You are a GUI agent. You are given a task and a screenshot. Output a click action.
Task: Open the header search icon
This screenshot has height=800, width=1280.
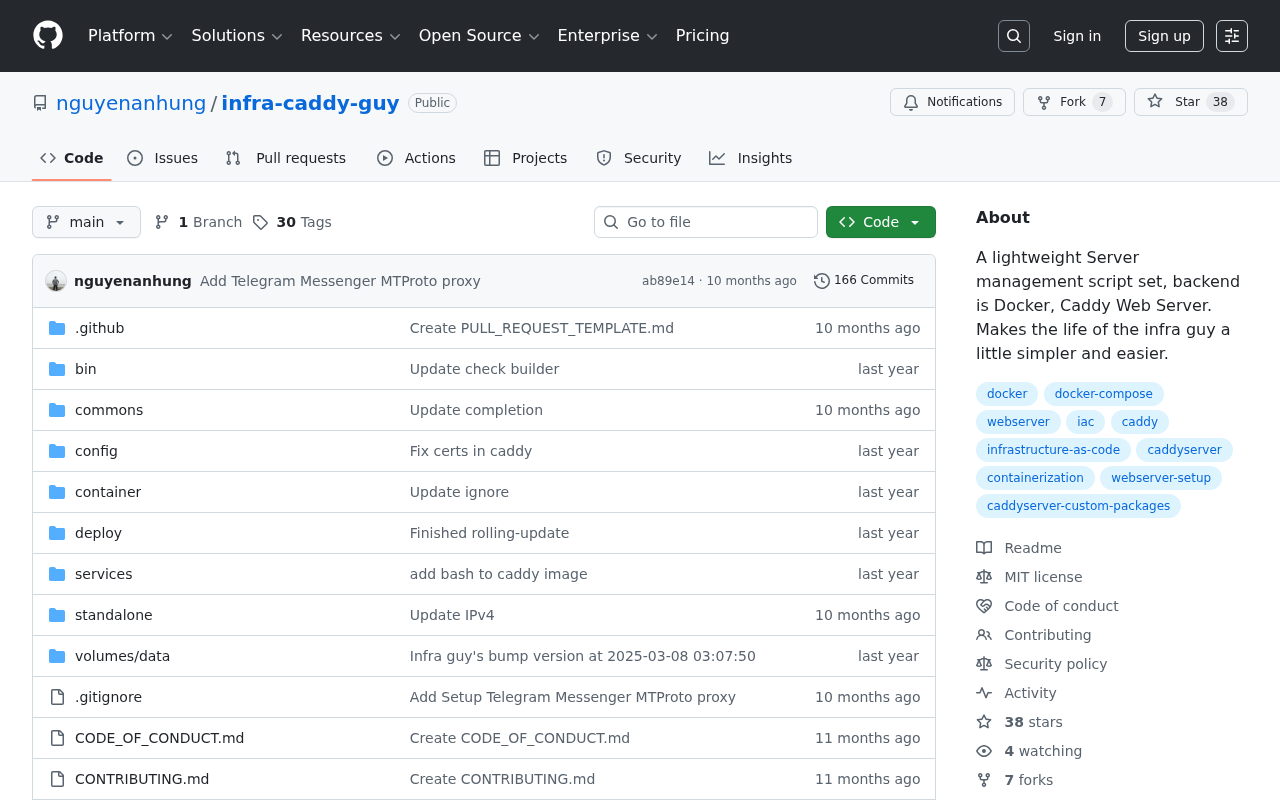point(1013,35)
